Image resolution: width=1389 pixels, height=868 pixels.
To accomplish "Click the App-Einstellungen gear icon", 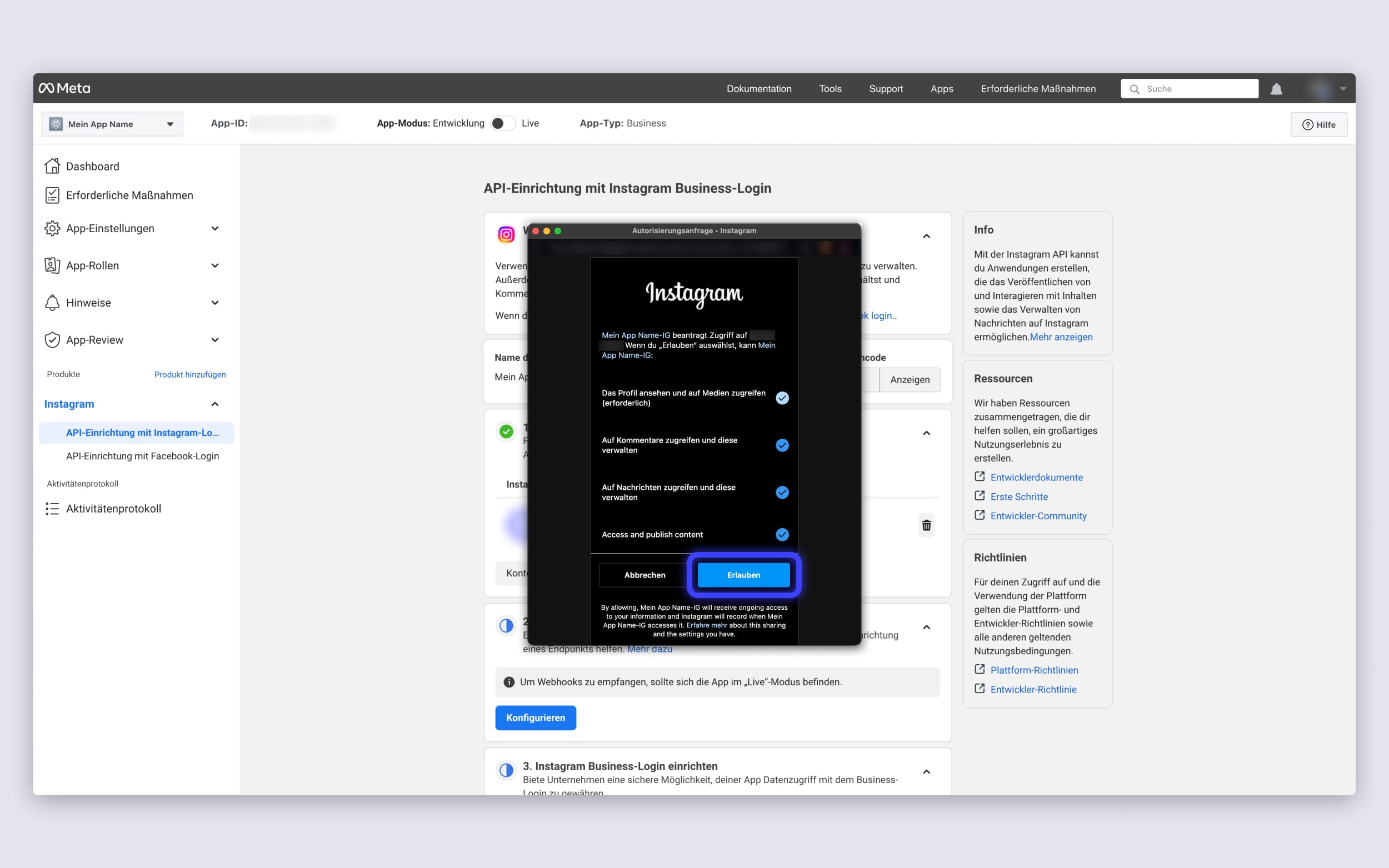I will click(52, 228).
